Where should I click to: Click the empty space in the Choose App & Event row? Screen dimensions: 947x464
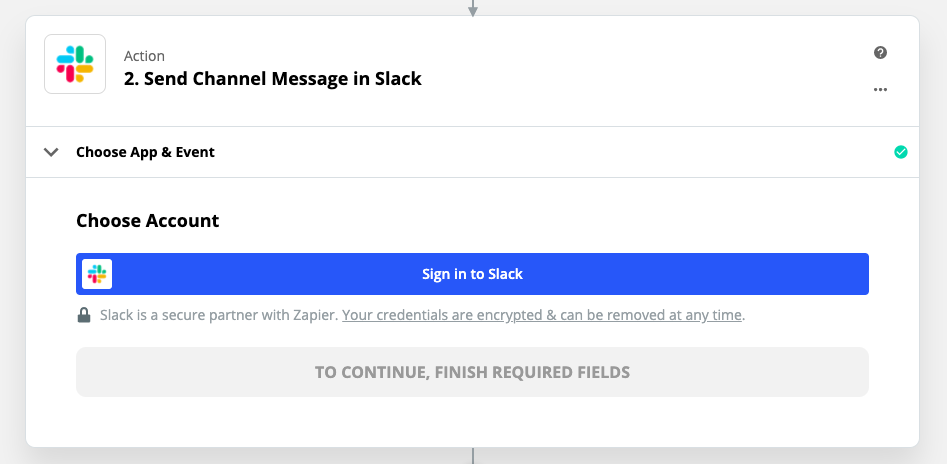[550, 152]
